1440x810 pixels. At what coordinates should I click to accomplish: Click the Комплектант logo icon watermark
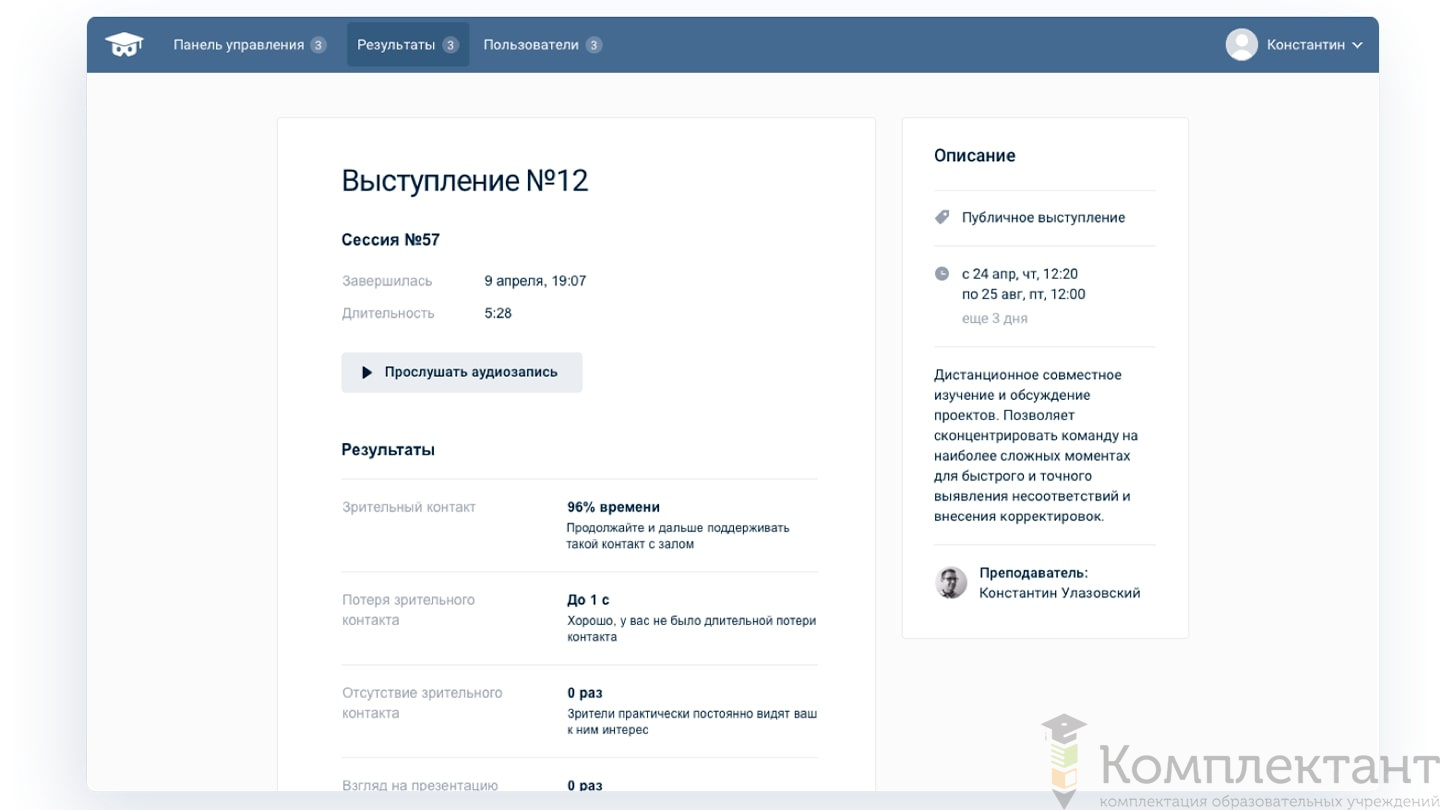1064,762
